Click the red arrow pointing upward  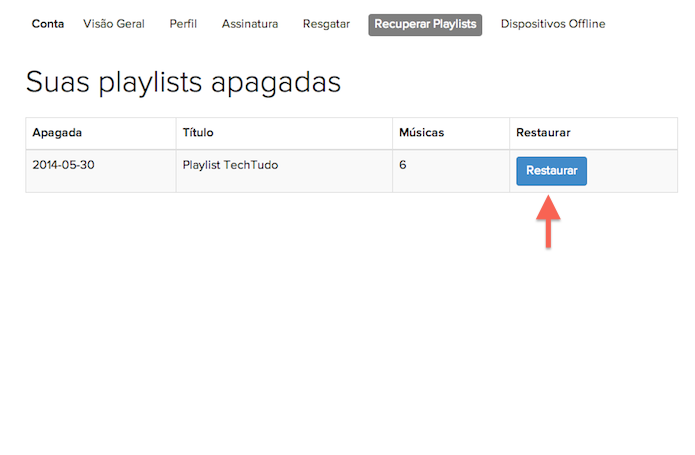click(548, 221)
